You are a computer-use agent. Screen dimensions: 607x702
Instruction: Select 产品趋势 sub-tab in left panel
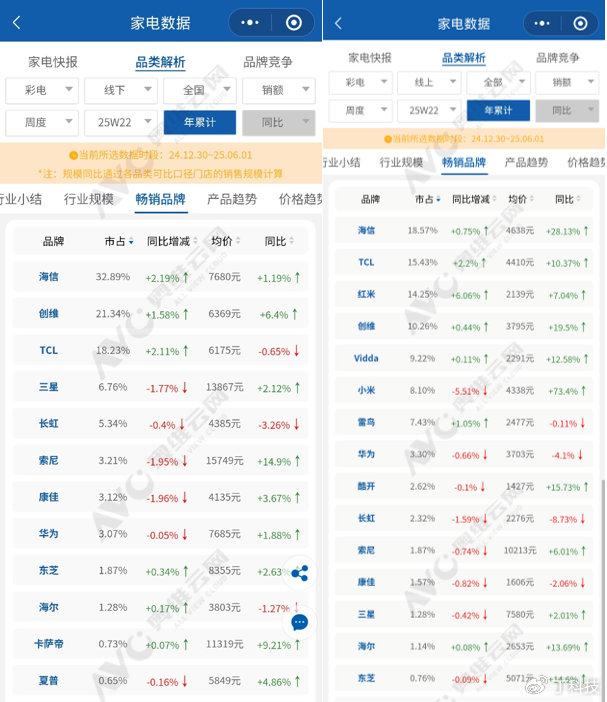pyautogui.click(x=232, y=199)
